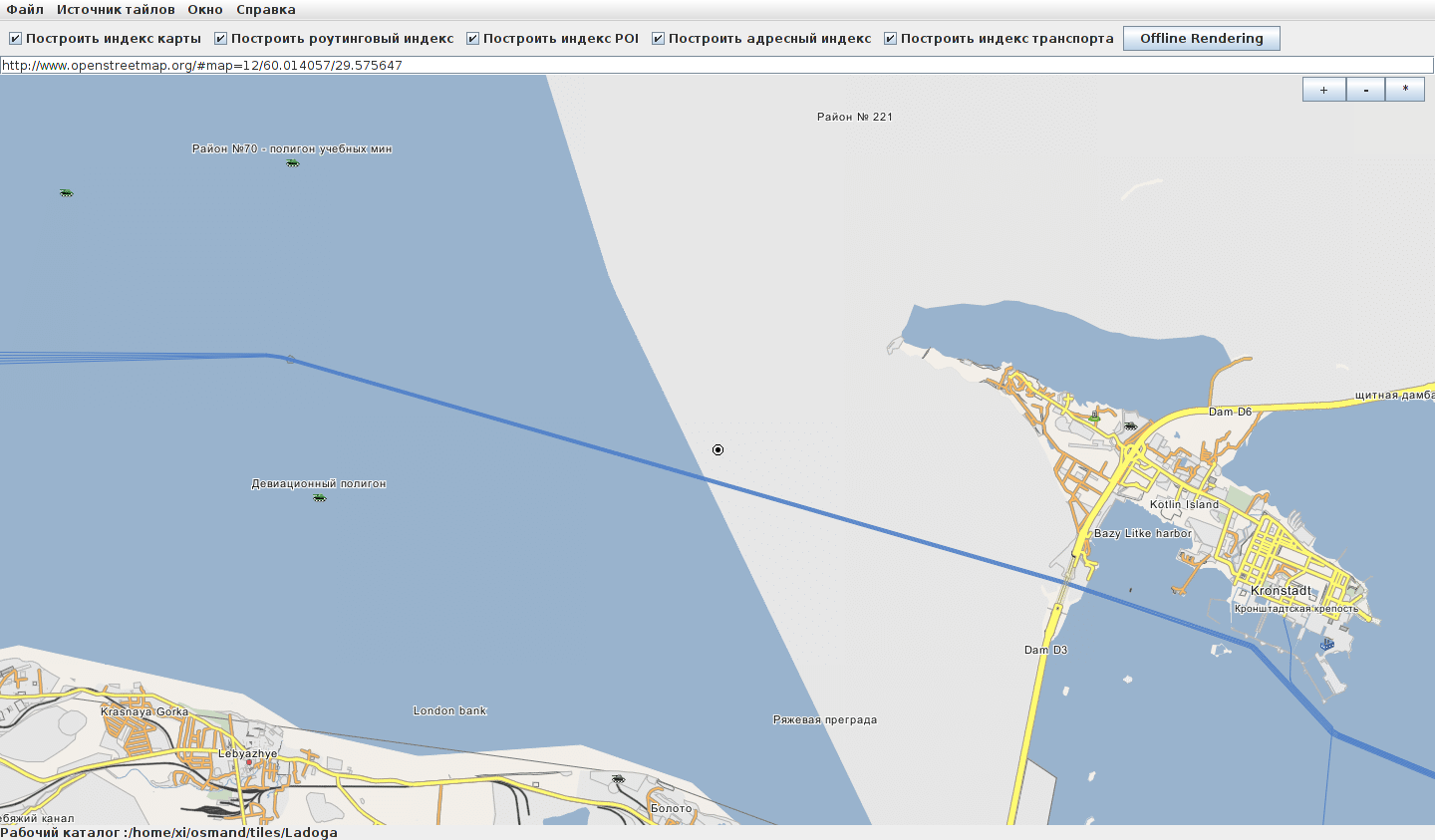Viewport: 1435px width, 840px height.
Task: Click the Kronstadt city label
Action: click(1282, 591)
